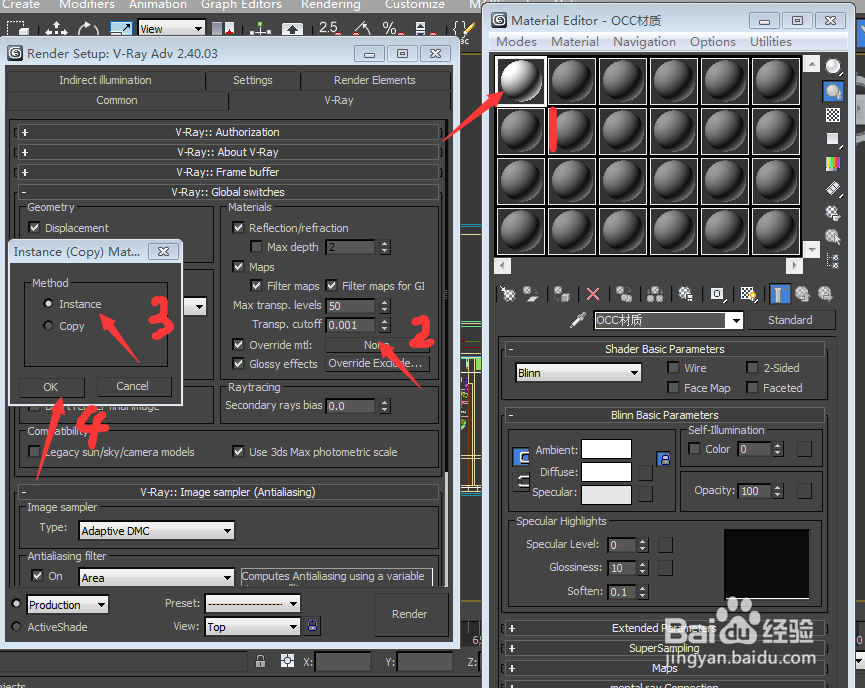Click Sample UV Tiling icon

pos(833,139)
